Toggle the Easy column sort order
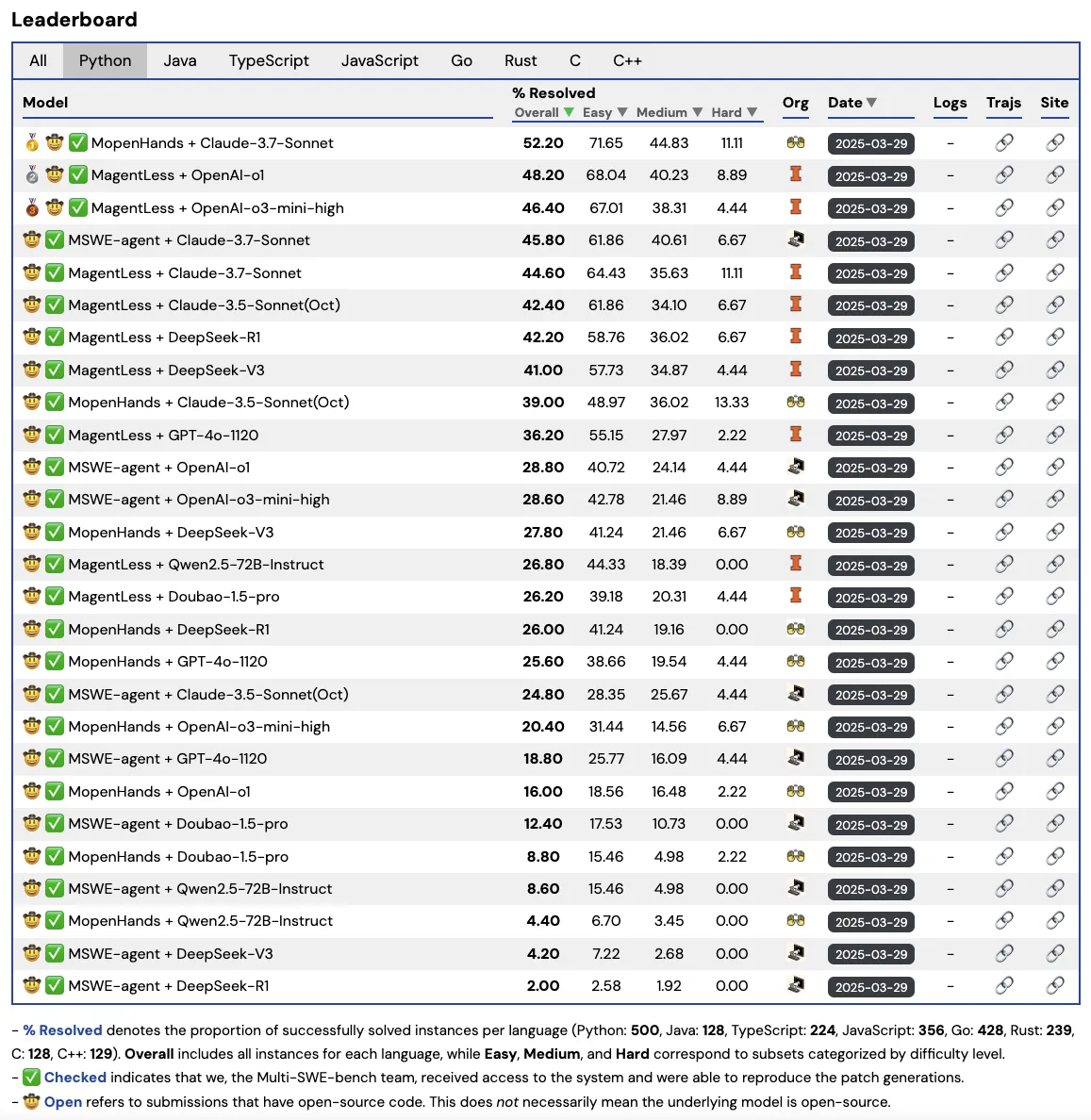The height and width of the screenshot is (1120, 1091). click(x=622, y=112)
